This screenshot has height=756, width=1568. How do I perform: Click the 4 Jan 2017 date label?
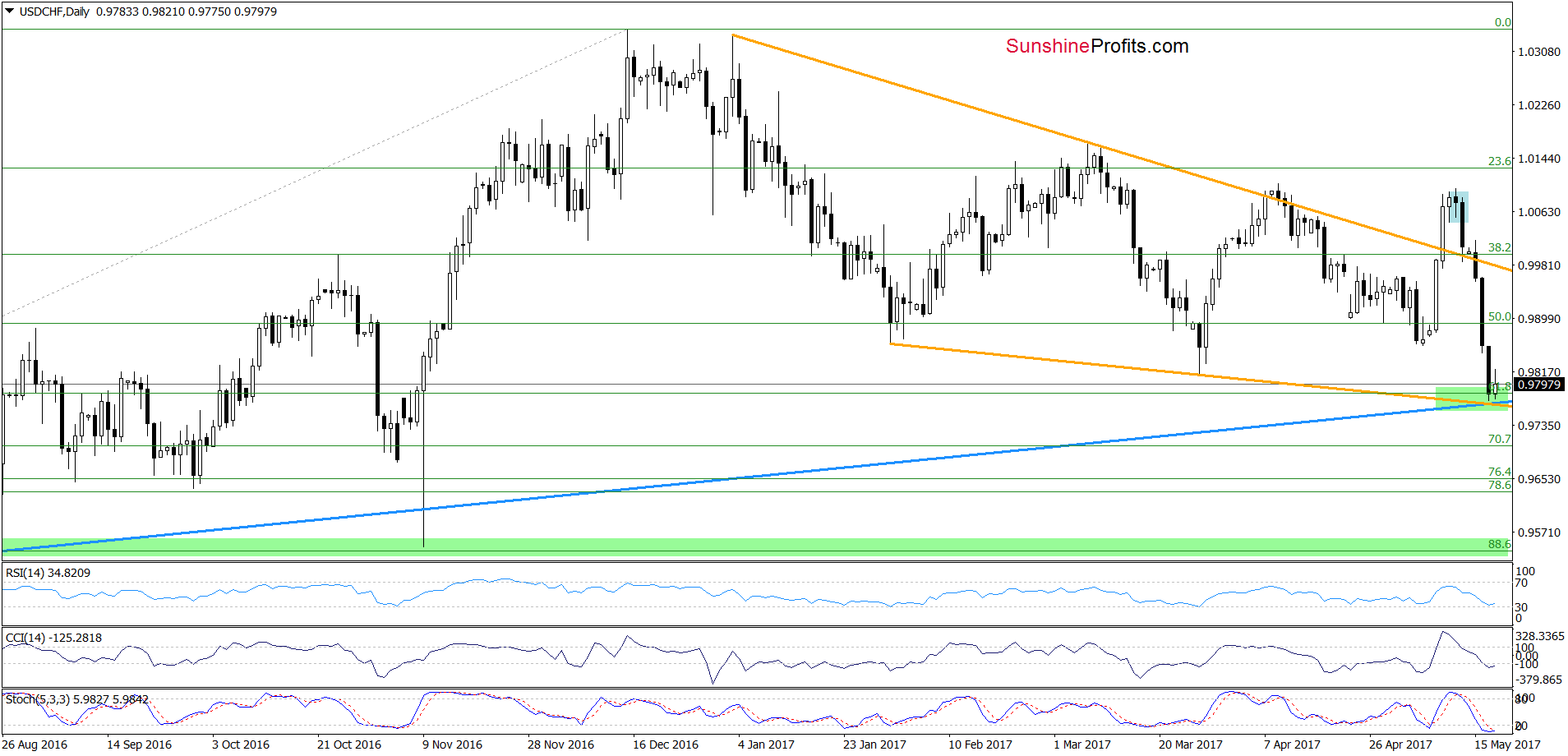(766, 744)
